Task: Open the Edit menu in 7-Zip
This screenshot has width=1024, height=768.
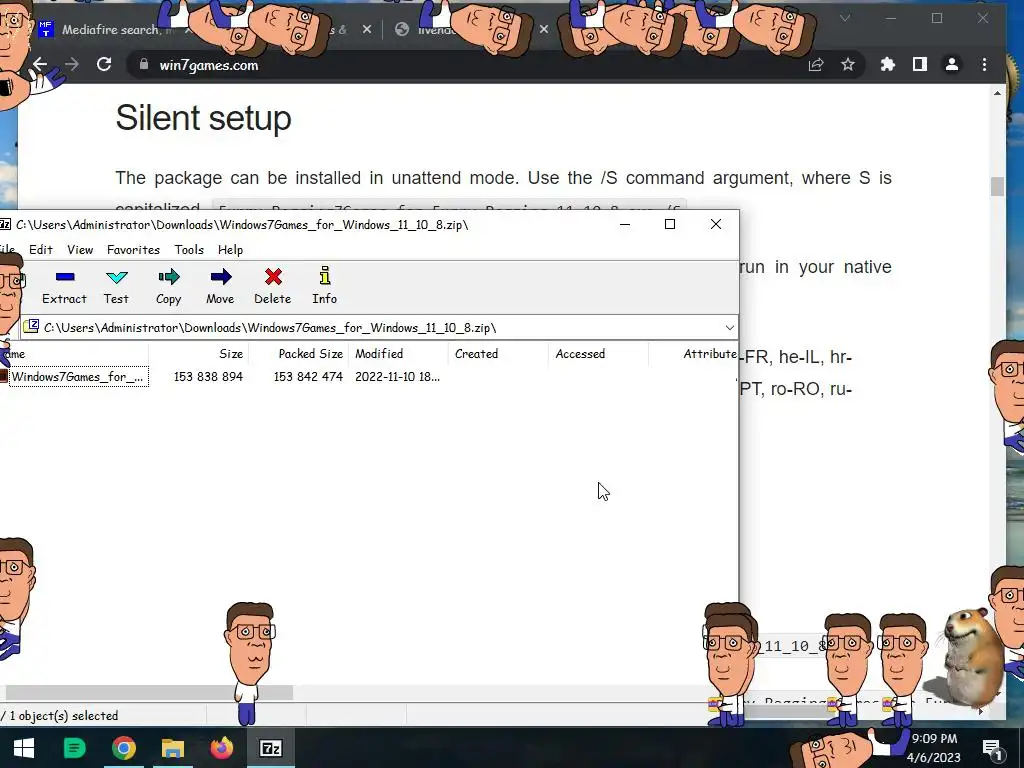Action: tap(40, 249)
